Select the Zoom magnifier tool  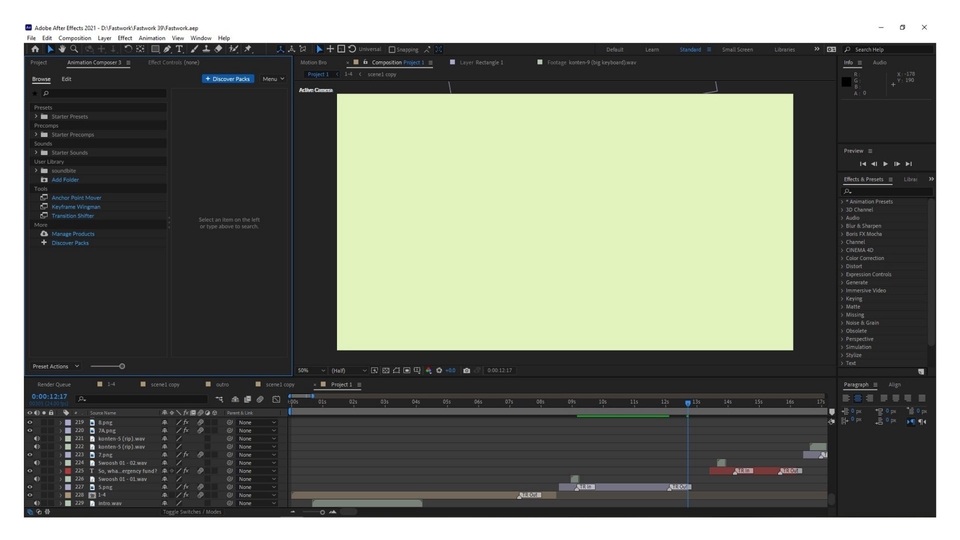point(74,49)
